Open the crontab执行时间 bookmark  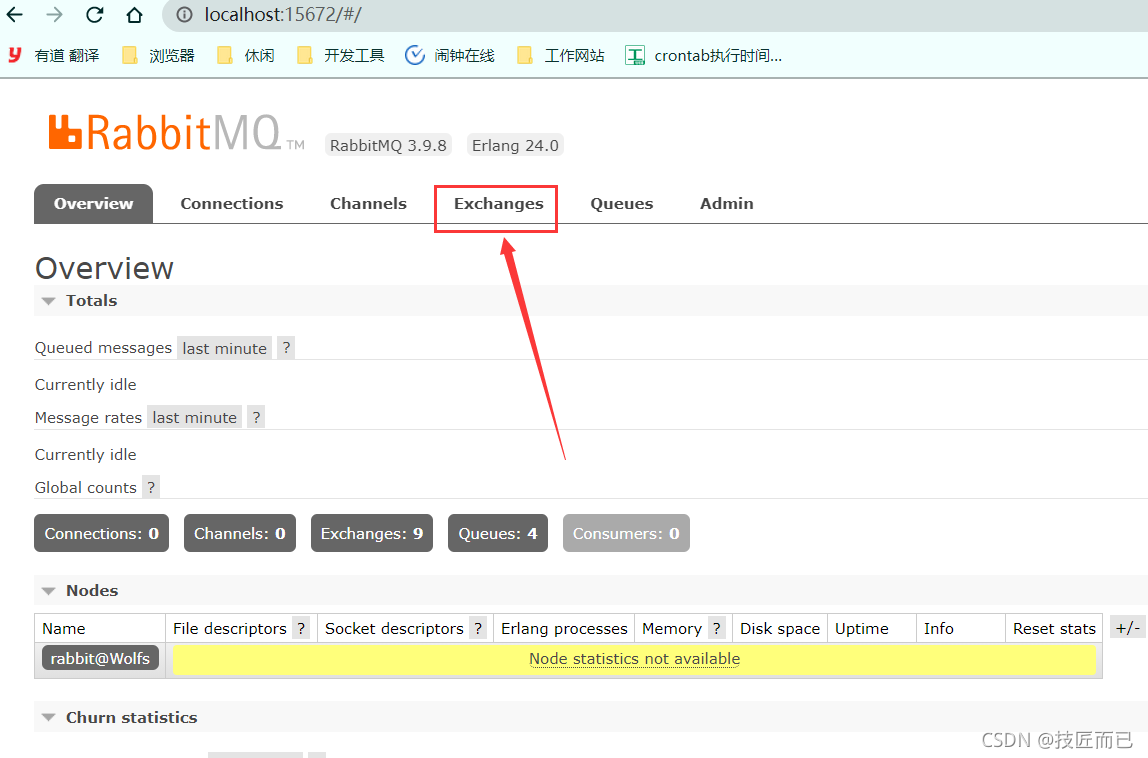[x=704, y=55]
